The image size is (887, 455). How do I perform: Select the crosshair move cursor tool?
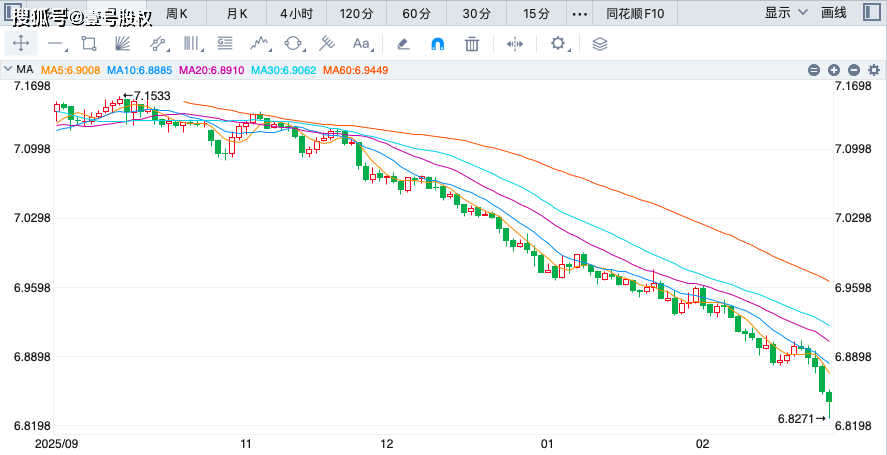[20, 43]
